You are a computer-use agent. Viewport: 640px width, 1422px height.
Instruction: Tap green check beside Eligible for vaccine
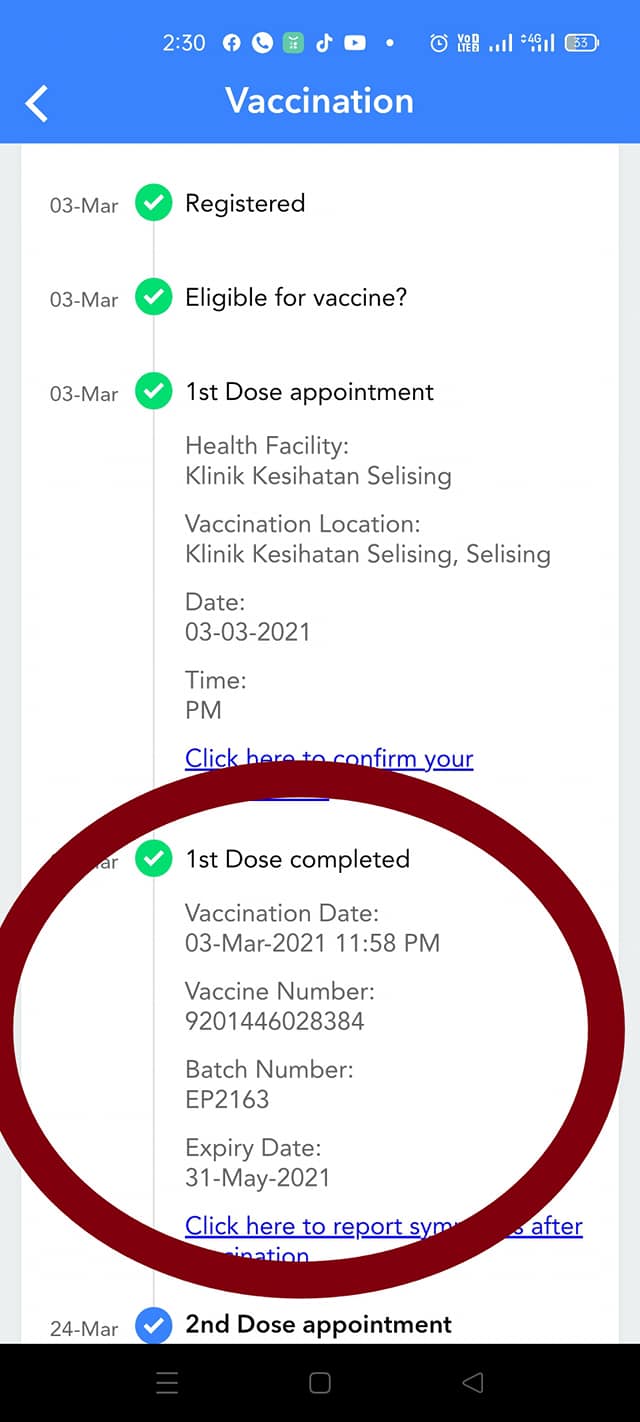point(153,297)
